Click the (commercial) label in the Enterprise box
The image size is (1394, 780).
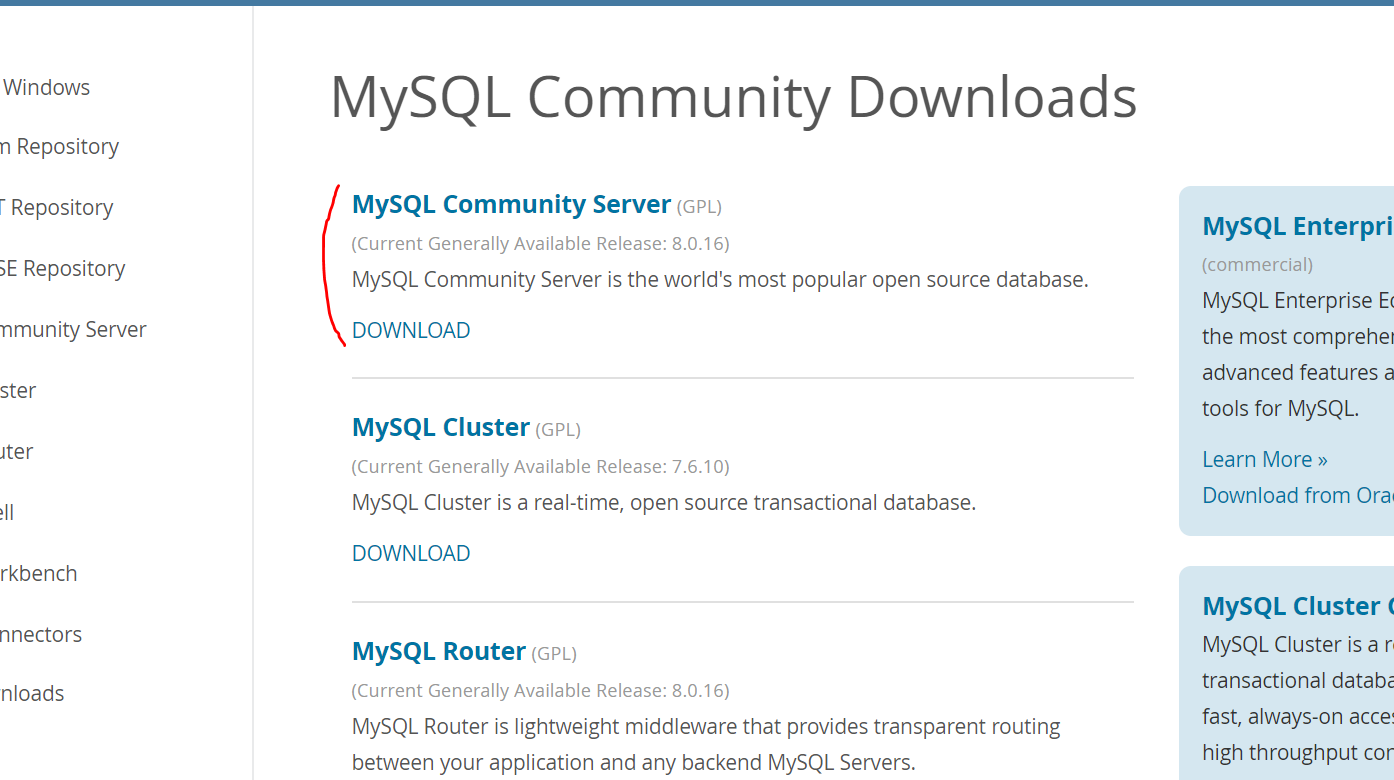(x=1257, y=264)
